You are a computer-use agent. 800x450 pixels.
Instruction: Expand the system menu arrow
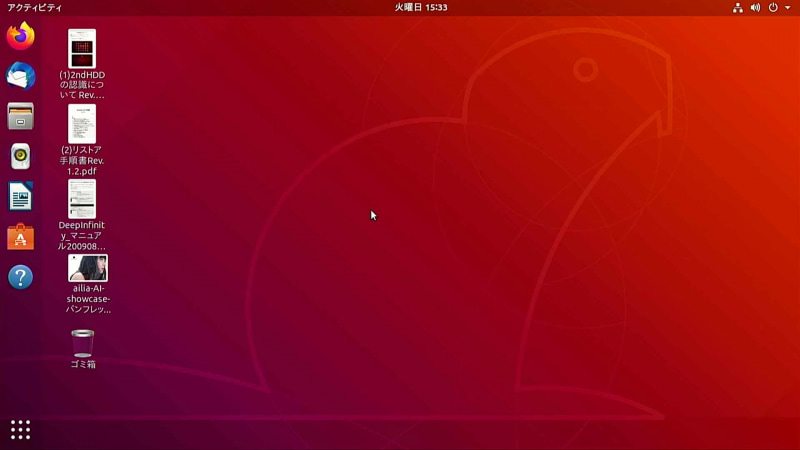coord(788,8)
